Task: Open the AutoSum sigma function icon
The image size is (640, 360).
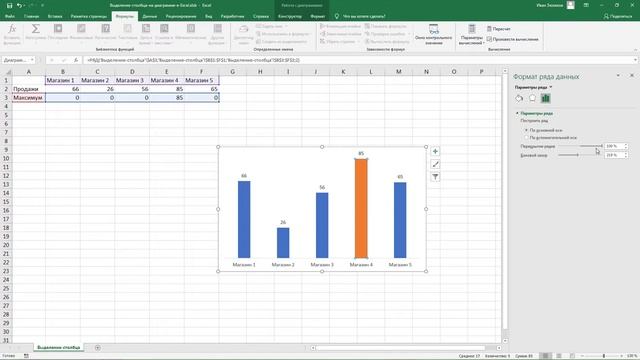Action: (36, 29)
